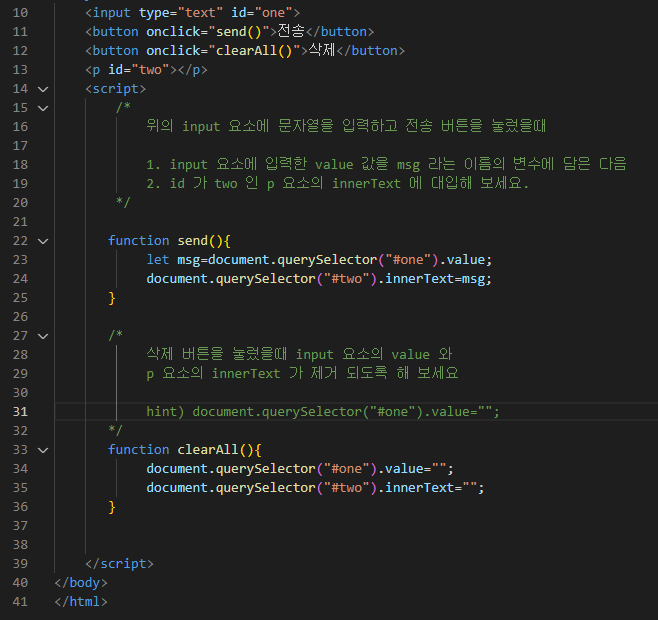This screenshot has height=620, width=658.
Task: Click the closing </script> tag
Action: point(119,564)
